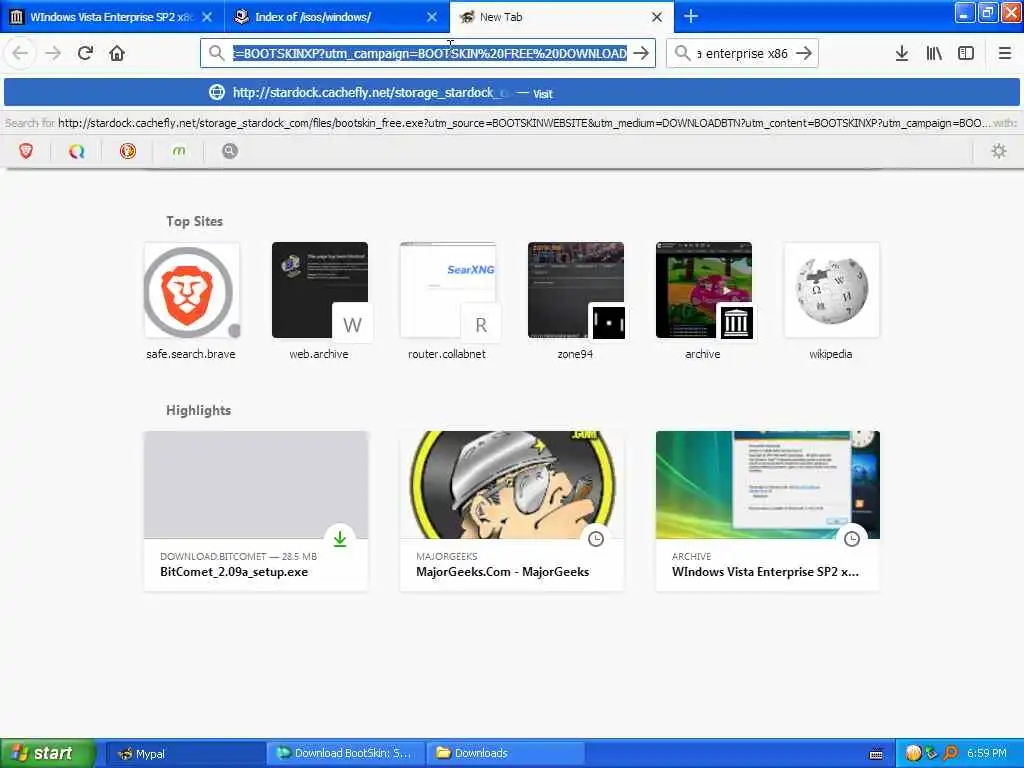Screen dimensions: 1024x768
Task: Visit the stardock.cachefly.net suggestion row
Action: click(511, 92)
